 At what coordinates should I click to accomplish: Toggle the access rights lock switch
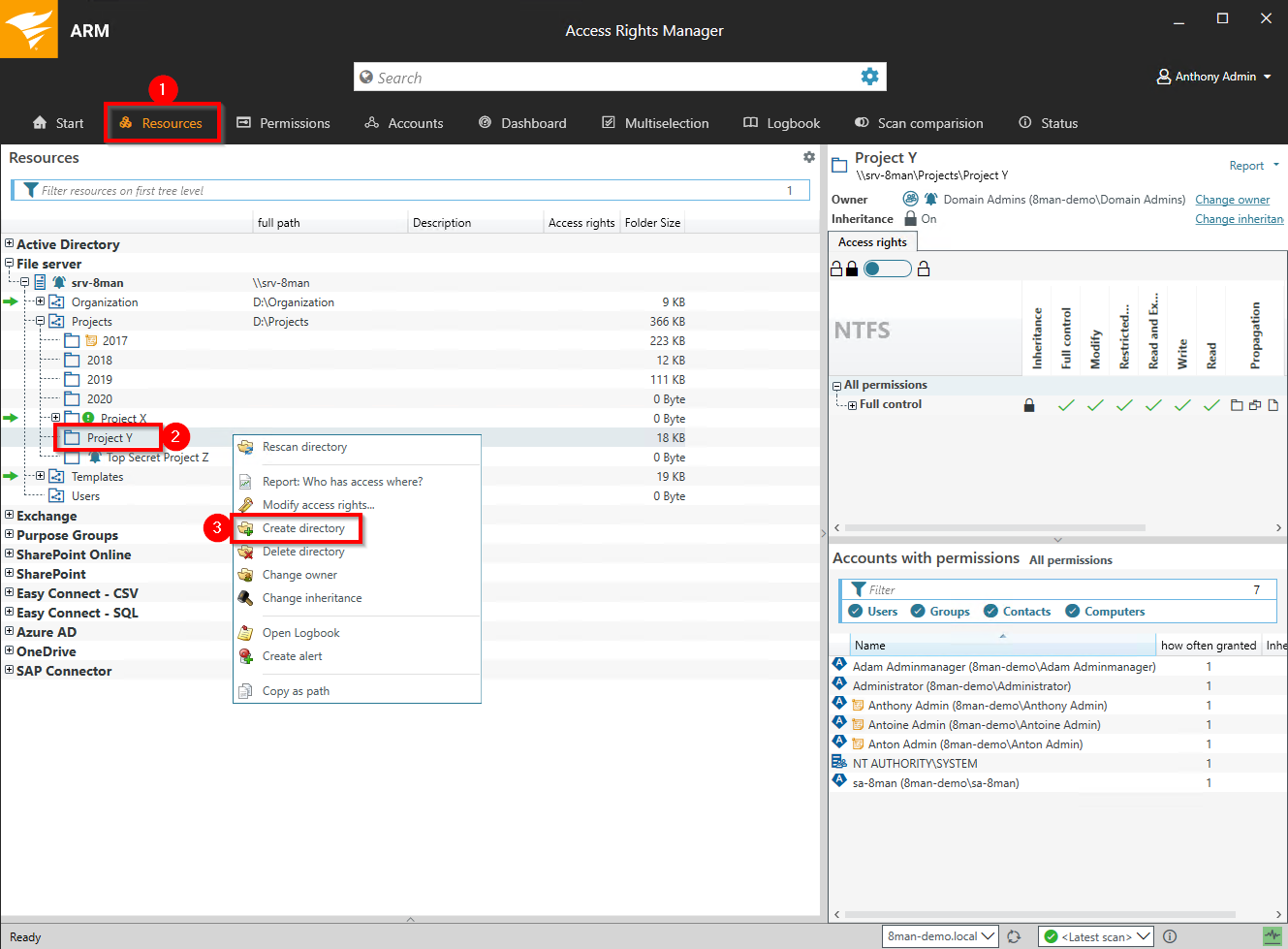tap(887, 269)
